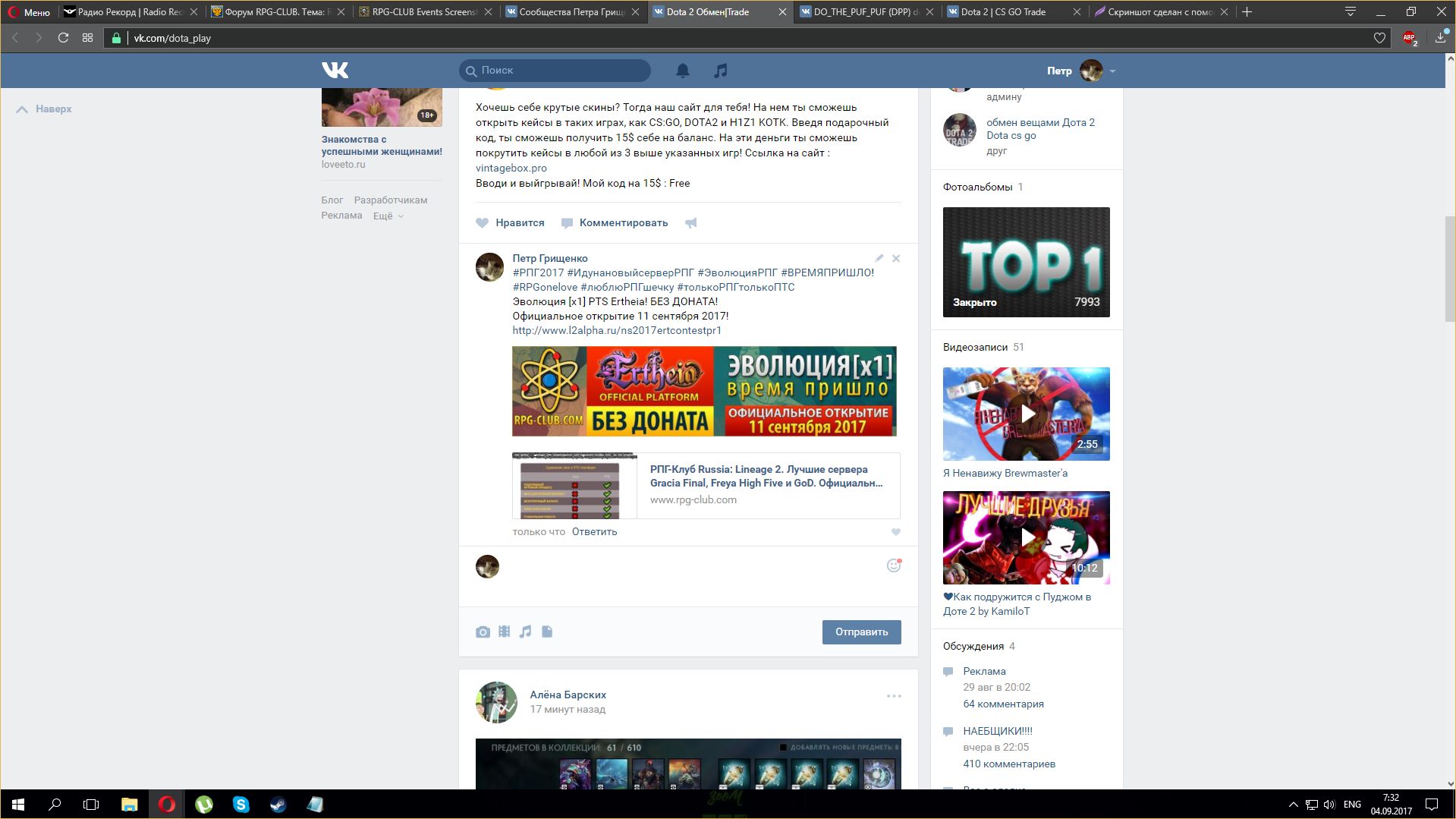Screen dimensions: 1456x819
Task: Open Windows Start menu
Action: click(x=18, y=805)
